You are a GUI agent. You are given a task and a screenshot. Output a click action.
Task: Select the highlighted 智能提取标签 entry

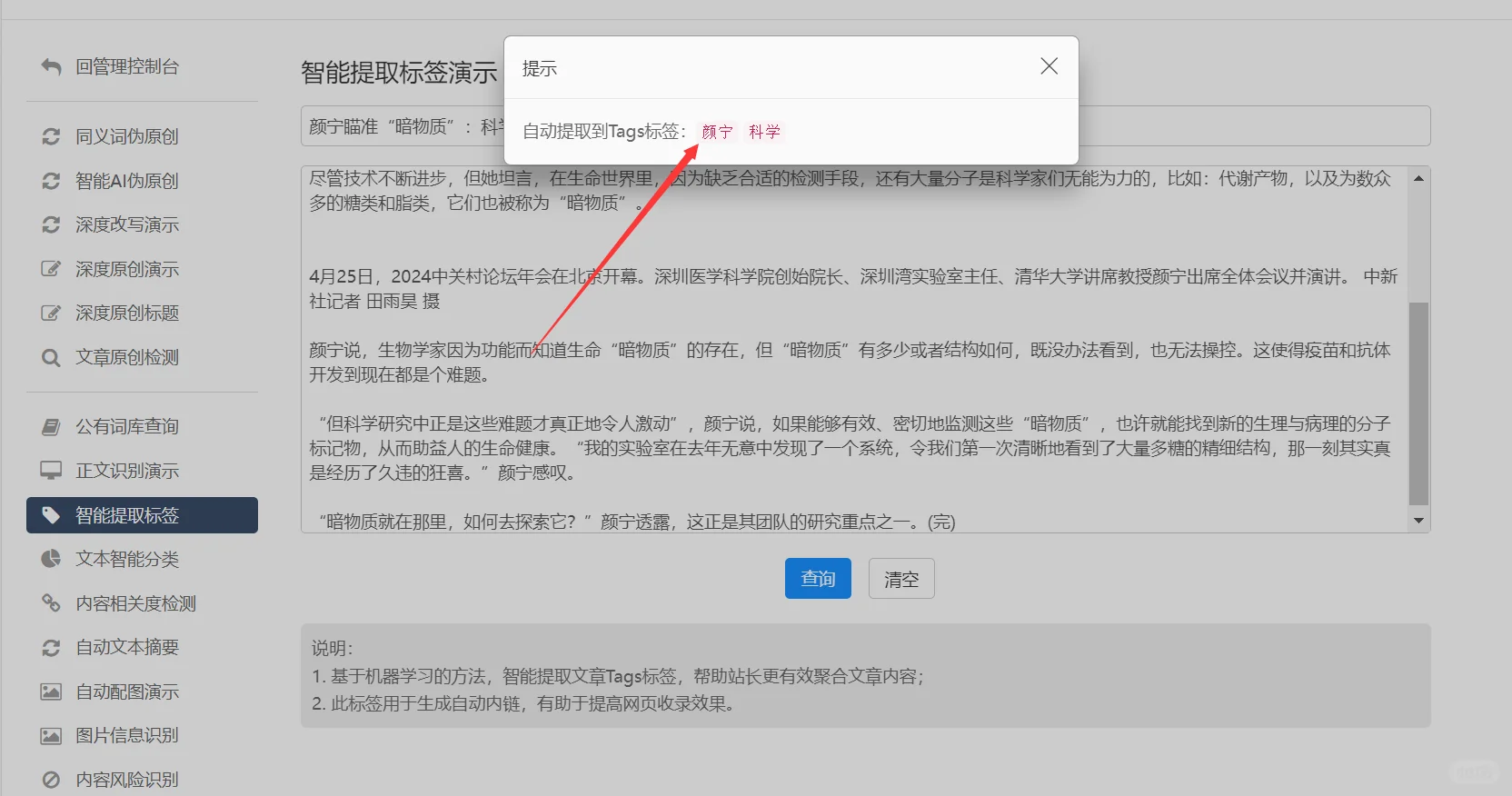tap(142, 515)
